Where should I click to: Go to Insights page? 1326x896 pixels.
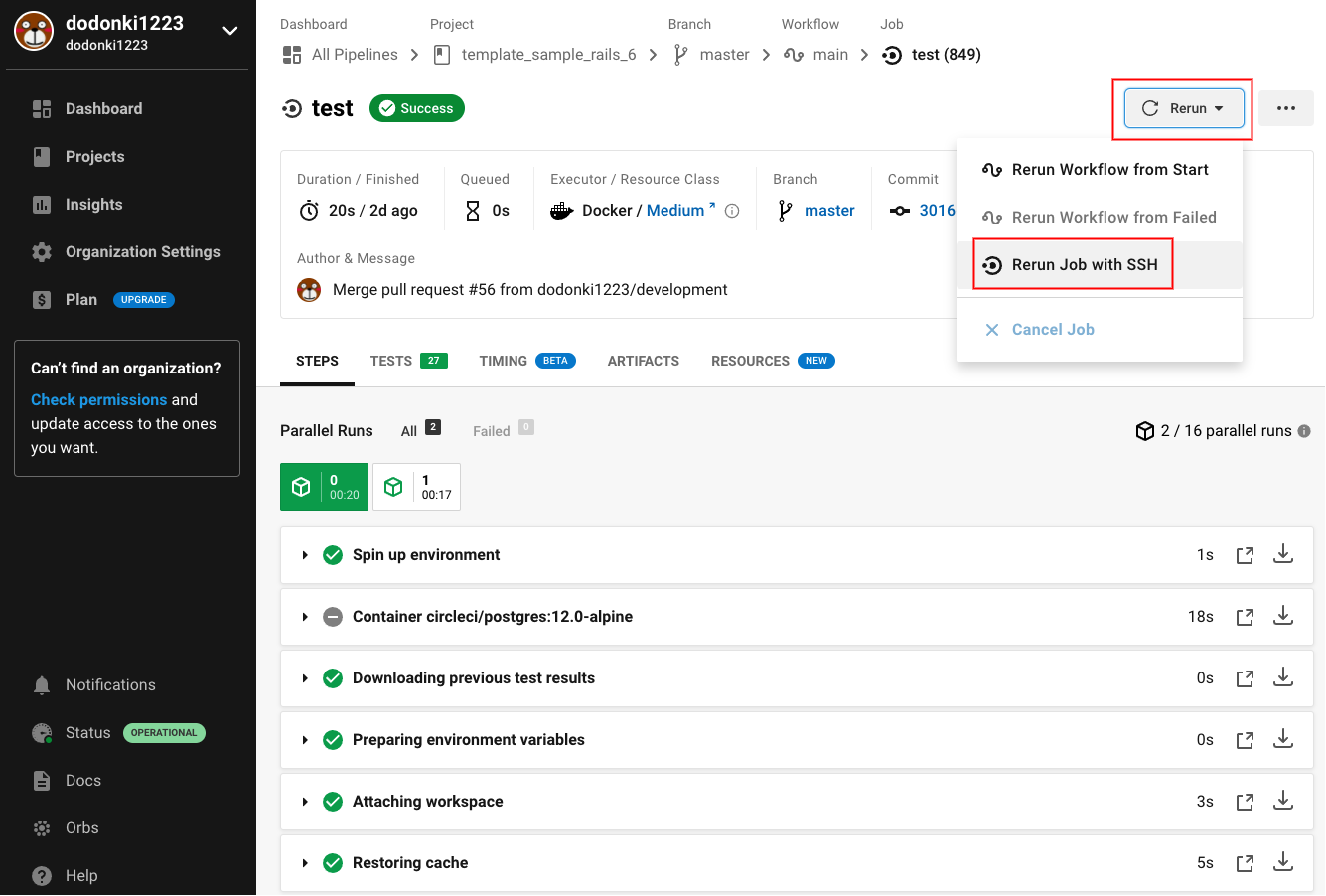(77, 205)
